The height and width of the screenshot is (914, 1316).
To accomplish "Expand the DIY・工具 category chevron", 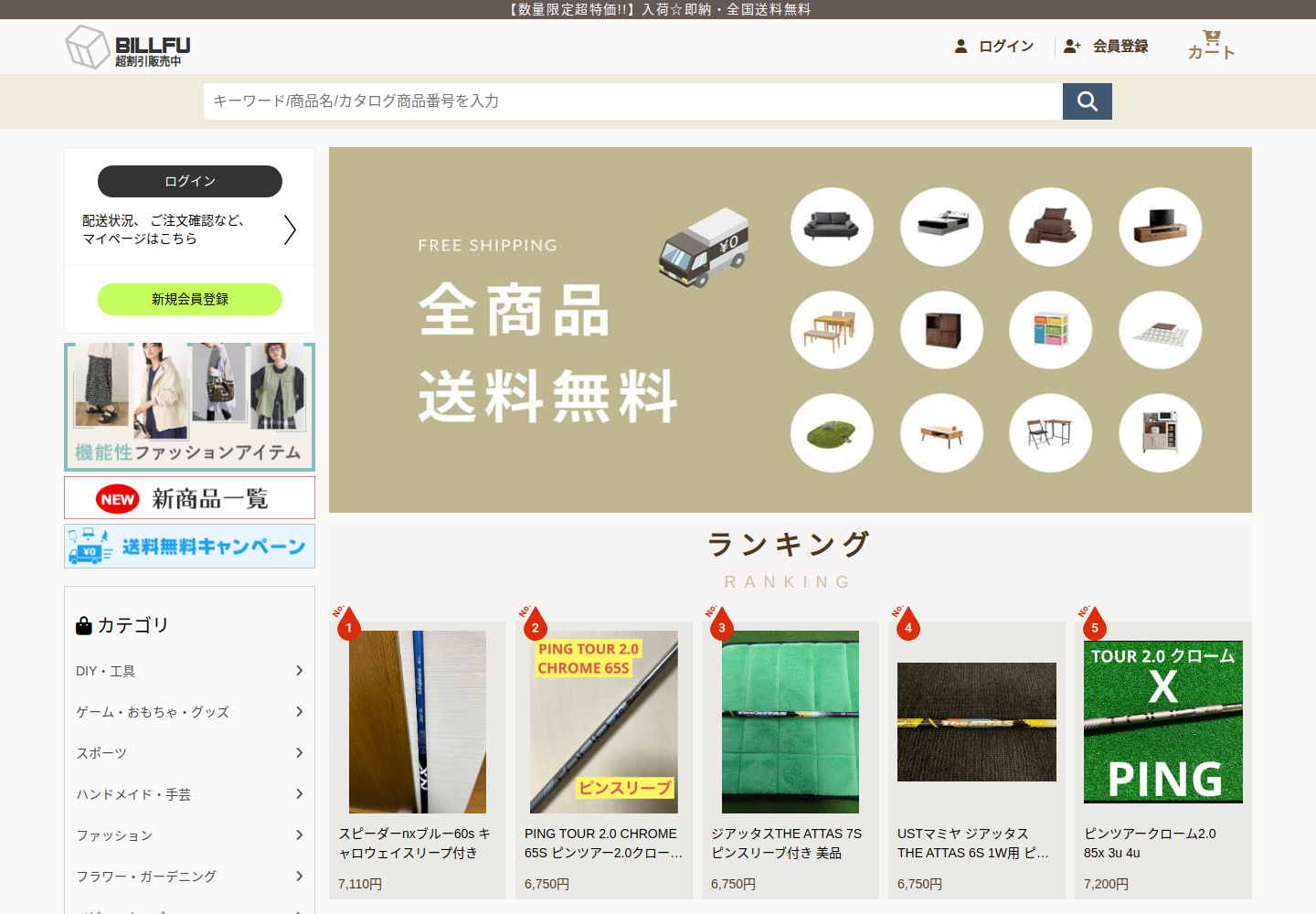I will tap(299, 671).
